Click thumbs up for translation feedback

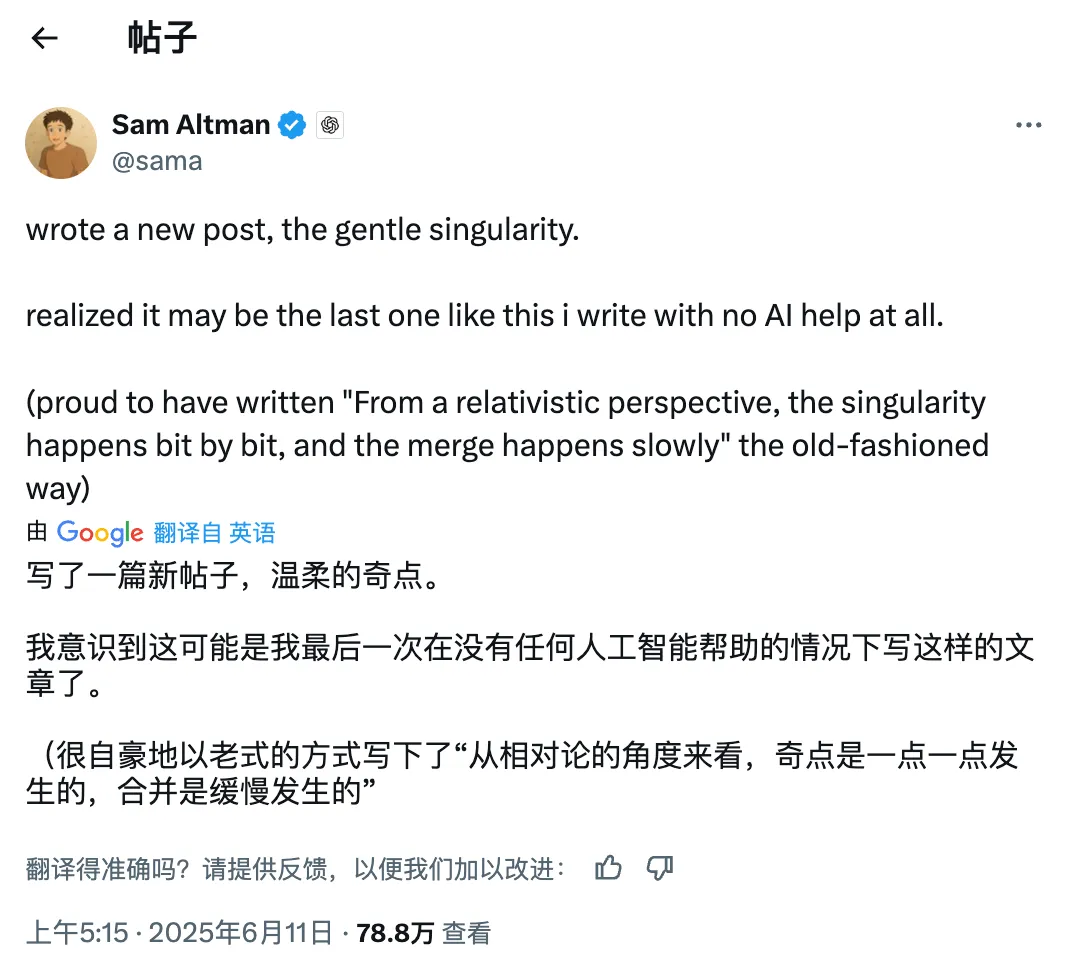pos(608,868)
